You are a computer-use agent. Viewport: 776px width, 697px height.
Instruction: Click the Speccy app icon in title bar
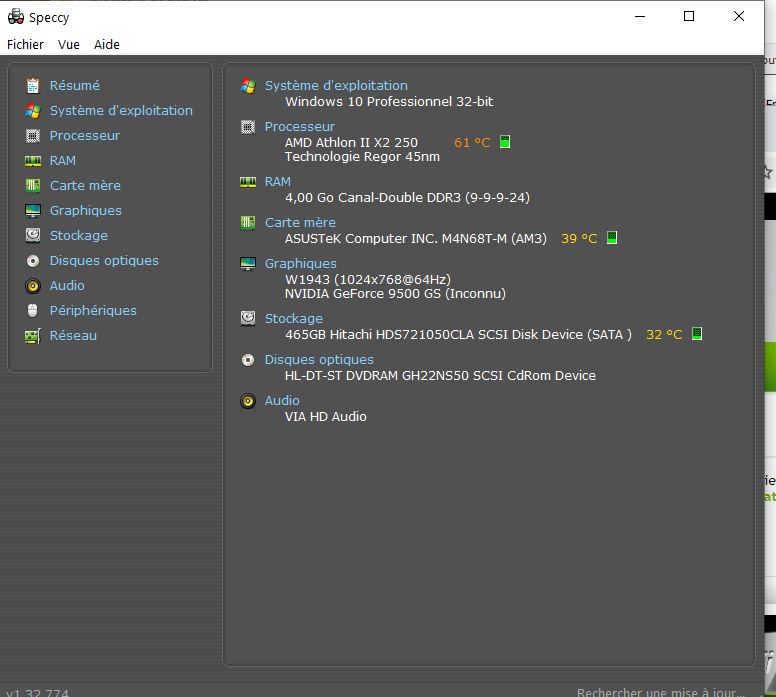click(16, 16)
